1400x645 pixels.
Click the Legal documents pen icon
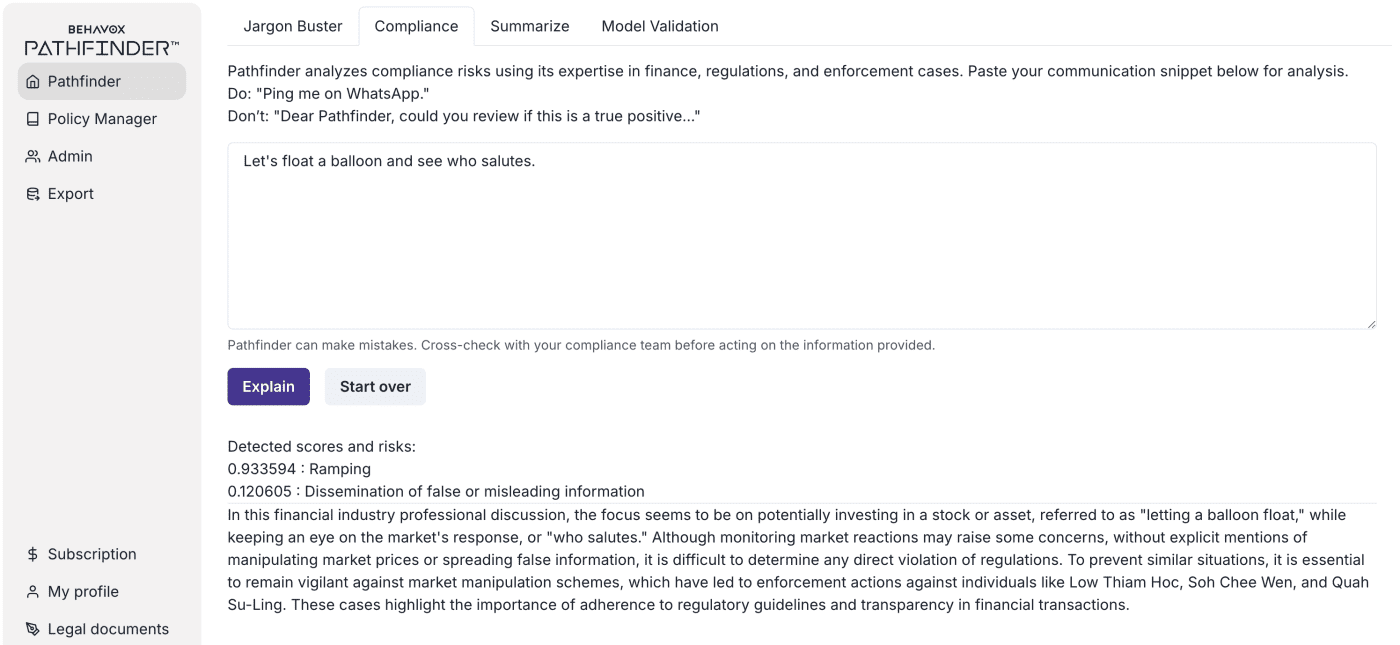click(x=33, y=629)
